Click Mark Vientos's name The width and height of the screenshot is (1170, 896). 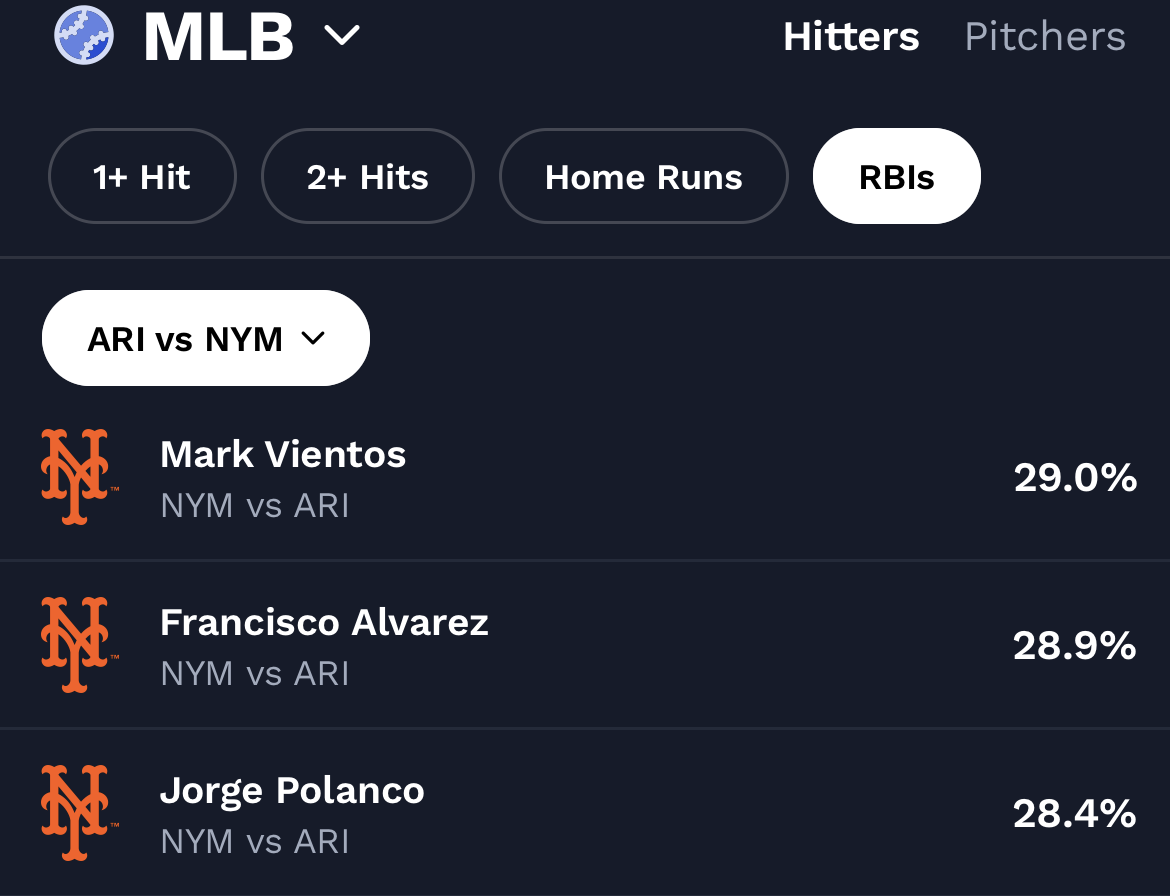(283, 454)
